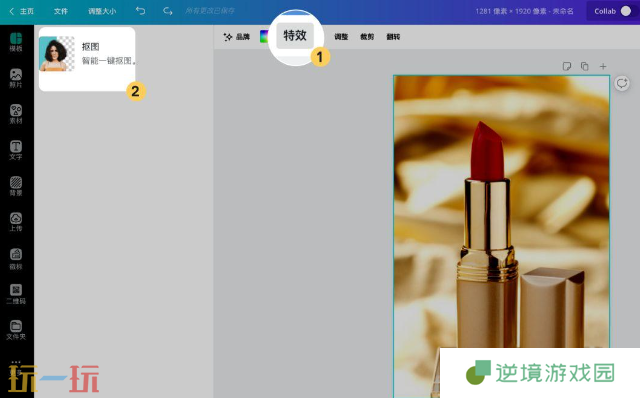
Task: Click the 所有更改已保存 status text
Action: point(210,11)
